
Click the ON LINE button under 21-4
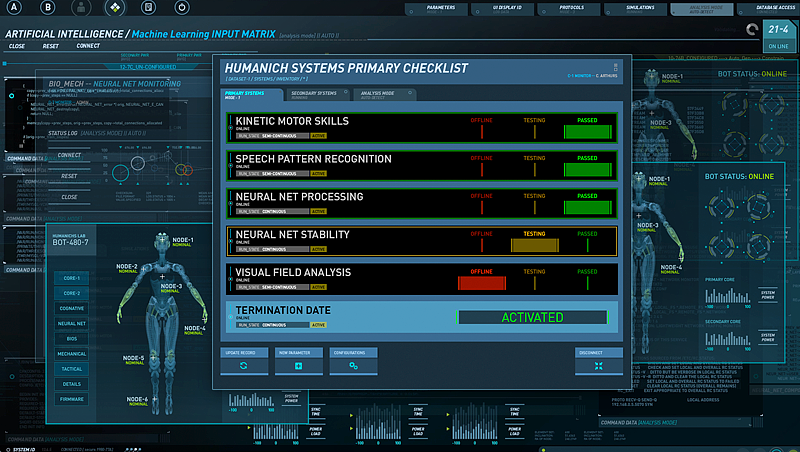[x=778, y=46]
